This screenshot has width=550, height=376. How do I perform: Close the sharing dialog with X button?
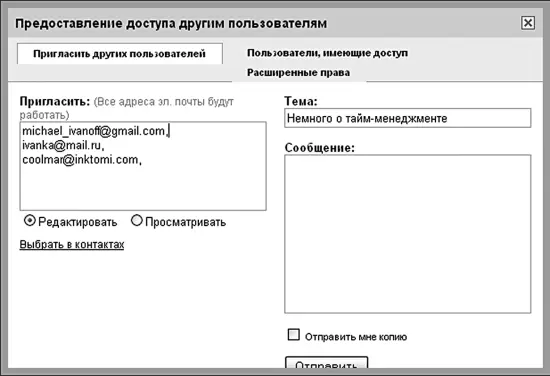(x=528, y=23)
